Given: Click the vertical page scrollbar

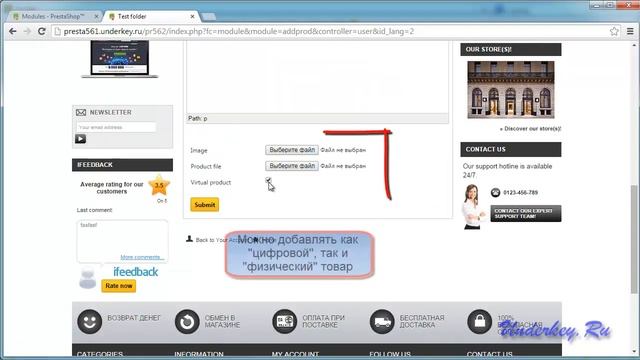Looking at the screenshot, I should pyautogui.click(x=634, y=239).
